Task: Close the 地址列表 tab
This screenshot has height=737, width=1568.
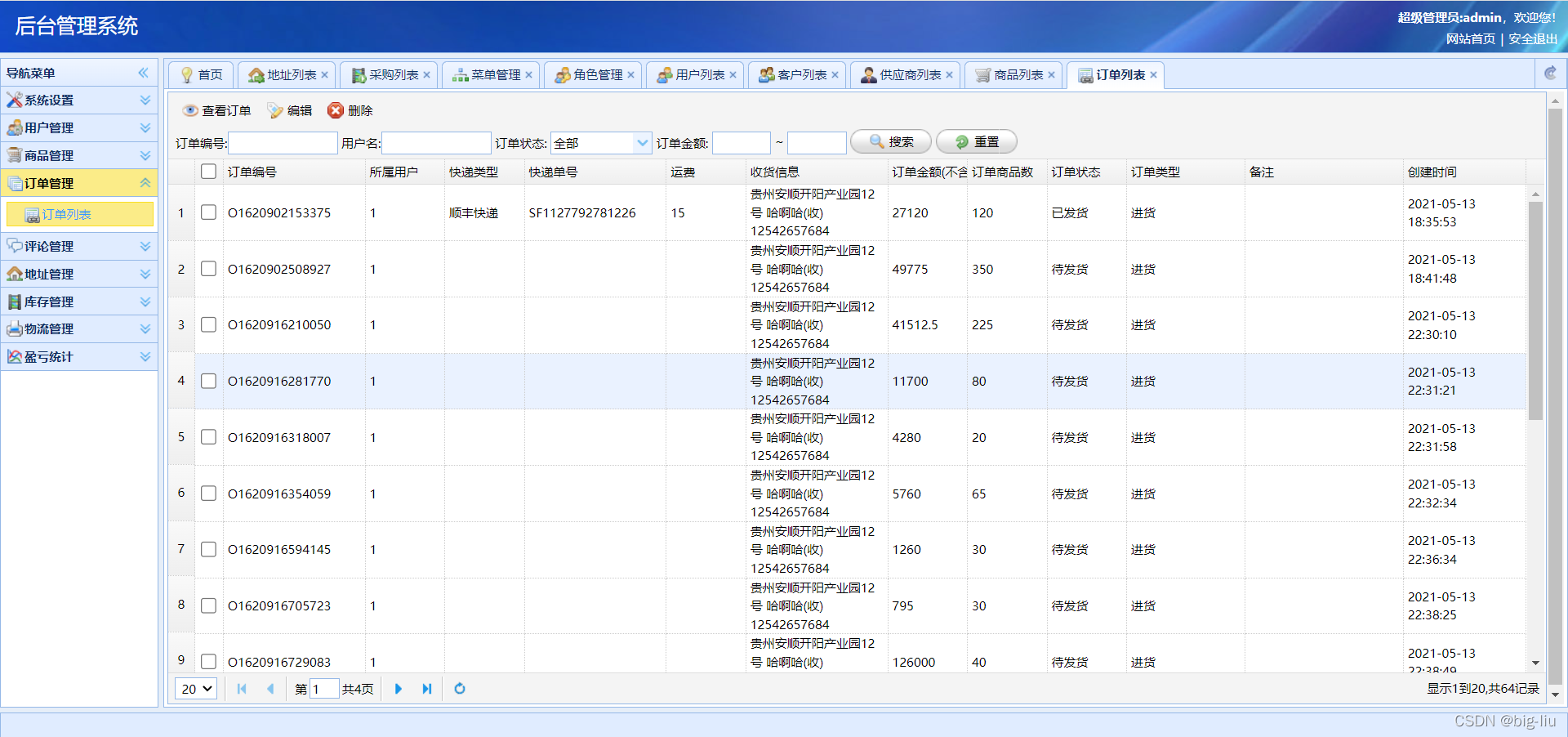Action: point(324,74)
